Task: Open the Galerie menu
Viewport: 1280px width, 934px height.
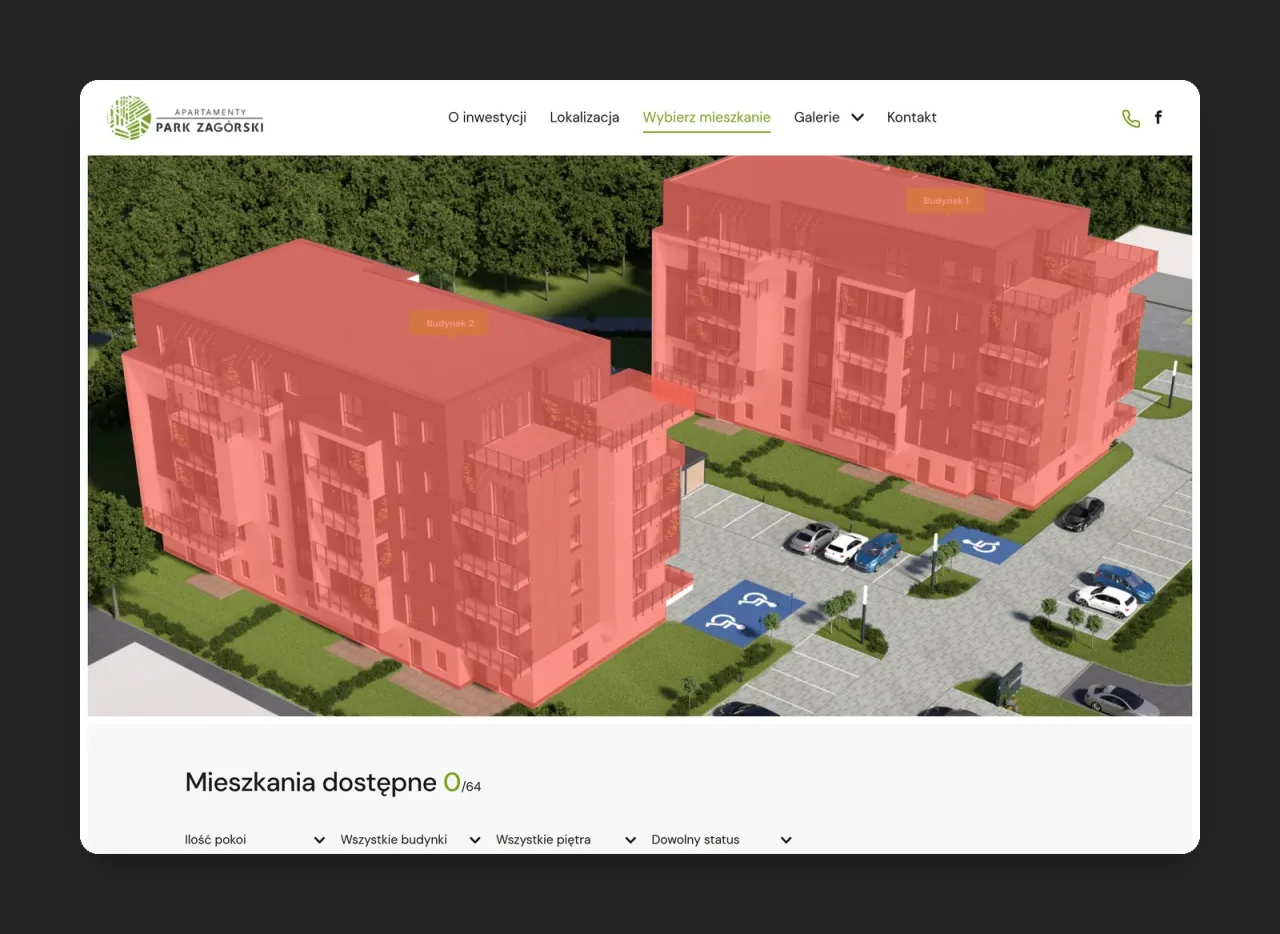Action: coord(817,117)
